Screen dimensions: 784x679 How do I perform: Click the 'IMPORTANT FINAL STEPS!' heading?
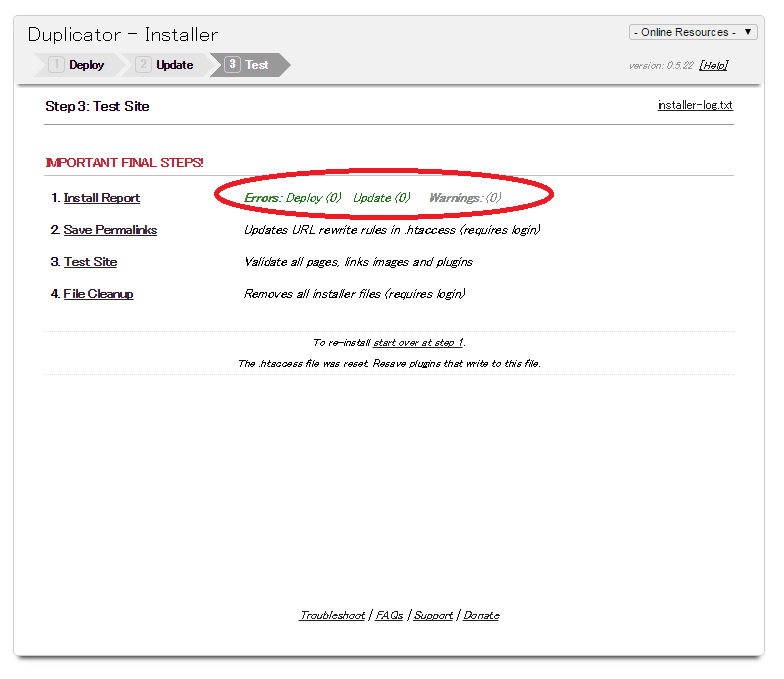point(124,163)
